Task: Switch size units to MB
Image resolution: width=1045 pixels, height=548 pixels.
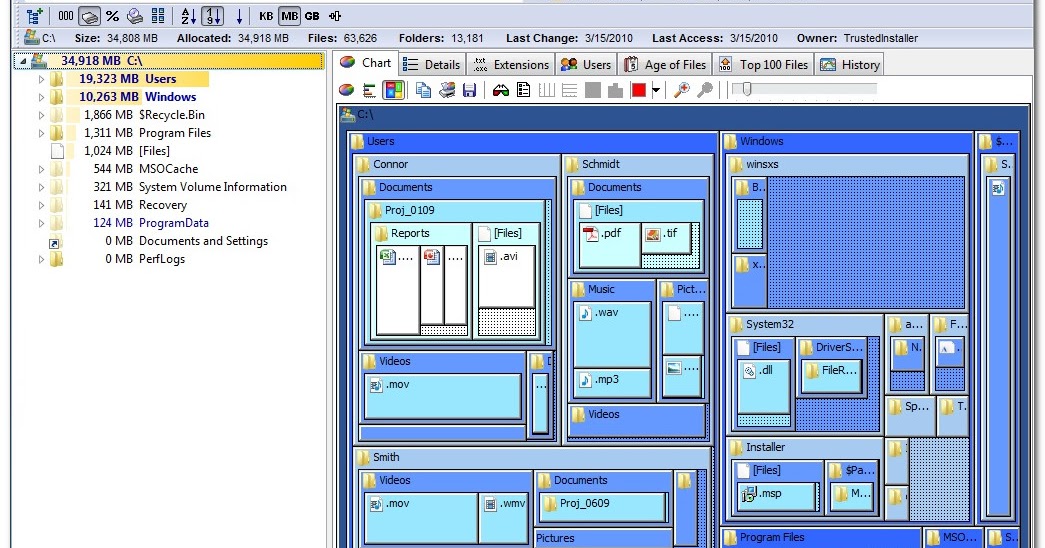Action: pos(289,16)
